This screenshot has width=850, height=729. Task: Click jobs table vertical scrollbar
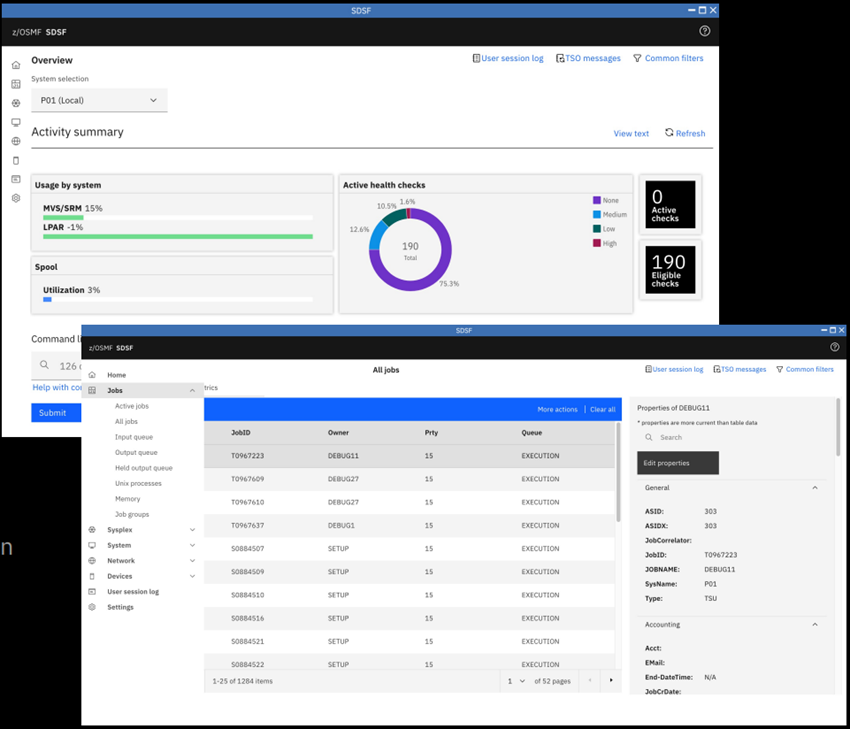click(x=618, y=472)
